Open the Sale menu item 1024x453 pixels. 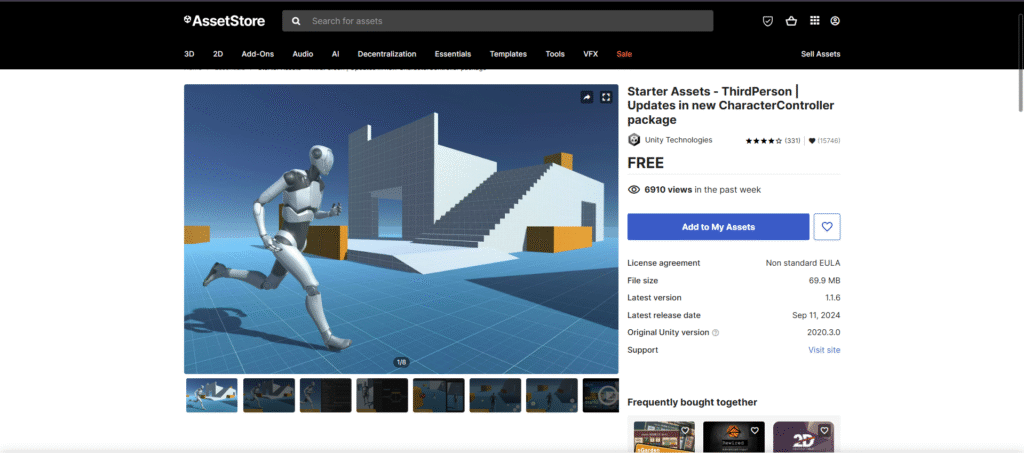click(x=624, y=54)
